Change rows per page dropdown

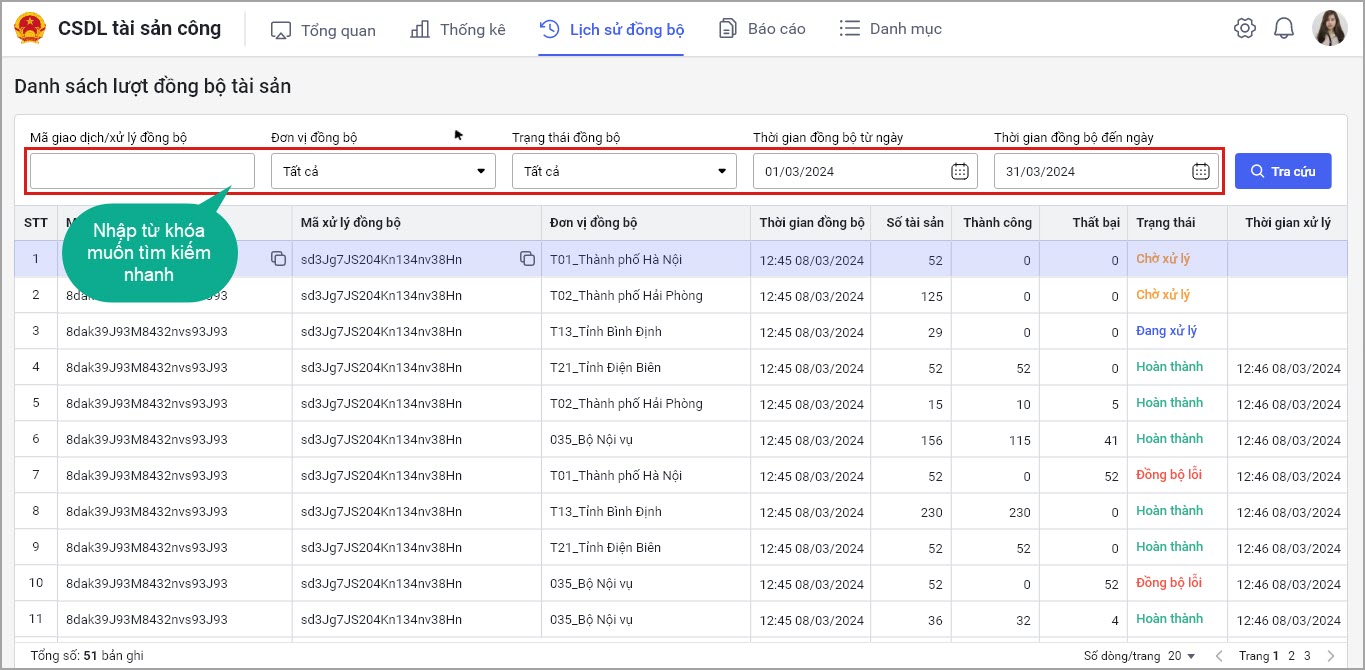tap(1182, 656)
